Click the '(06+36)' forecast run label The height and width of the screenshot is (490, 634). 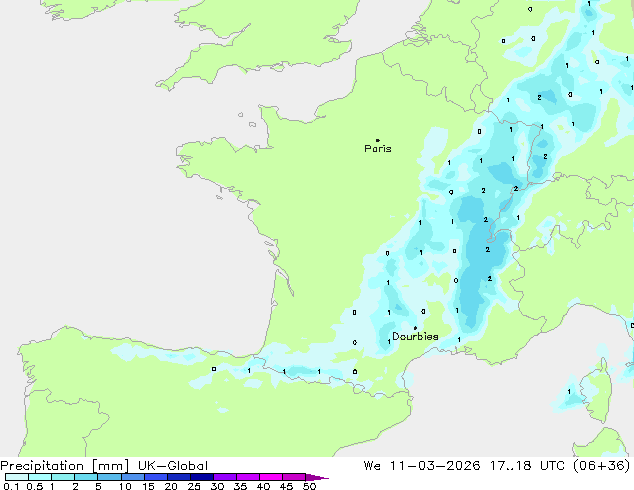click(602, 466)
